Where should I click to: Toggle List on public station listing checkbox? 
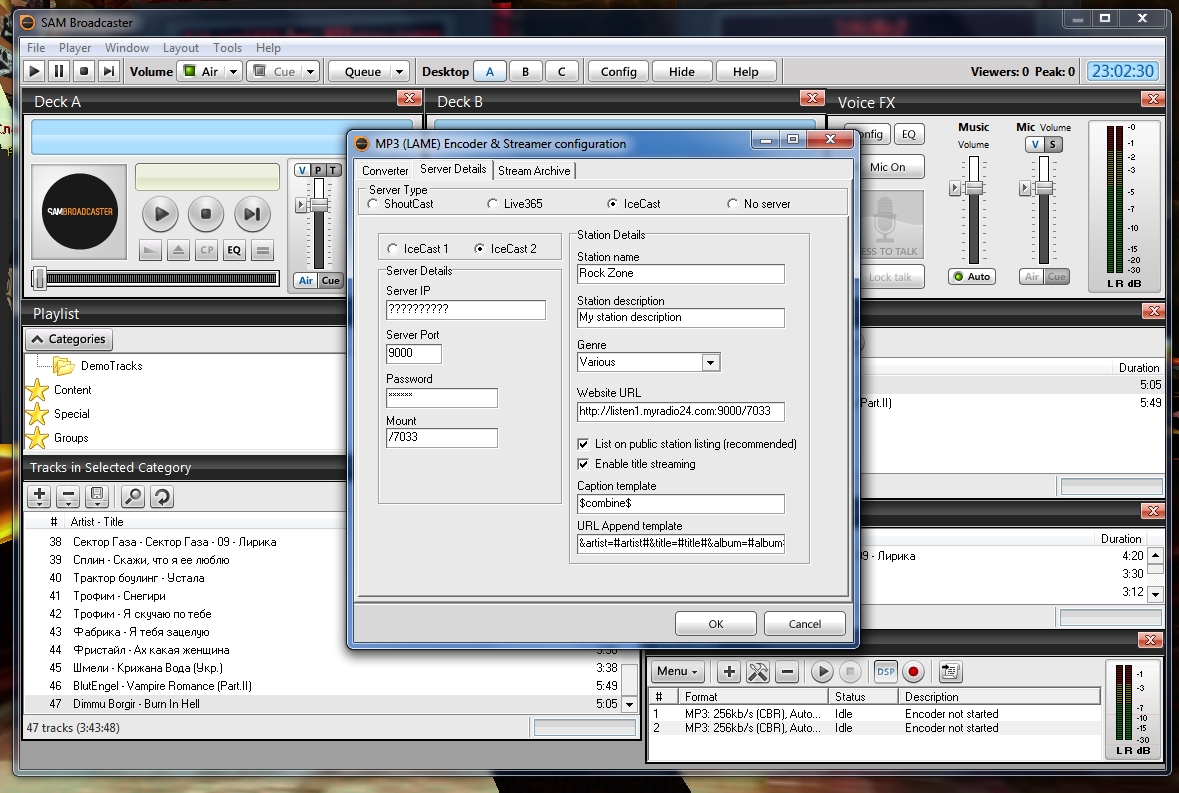pos(583,444)
